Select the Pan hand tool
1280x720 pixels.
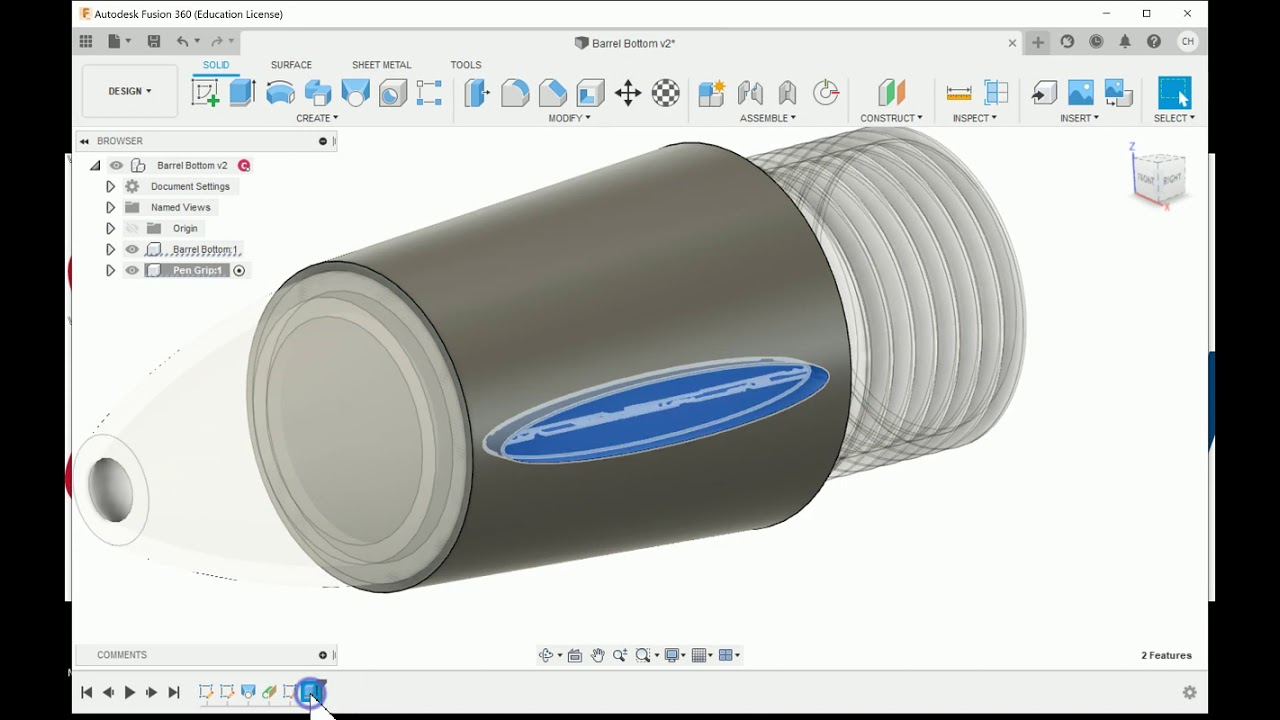tap(597, 655)
